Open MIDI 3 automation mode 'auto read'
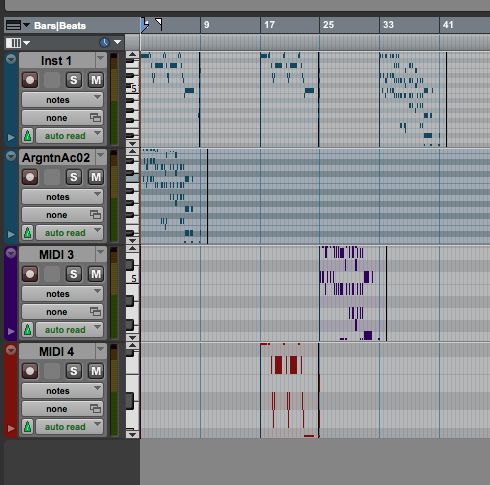Image resolution: width=490 pixels, height=485 pixels. click(x=69, y=330)
